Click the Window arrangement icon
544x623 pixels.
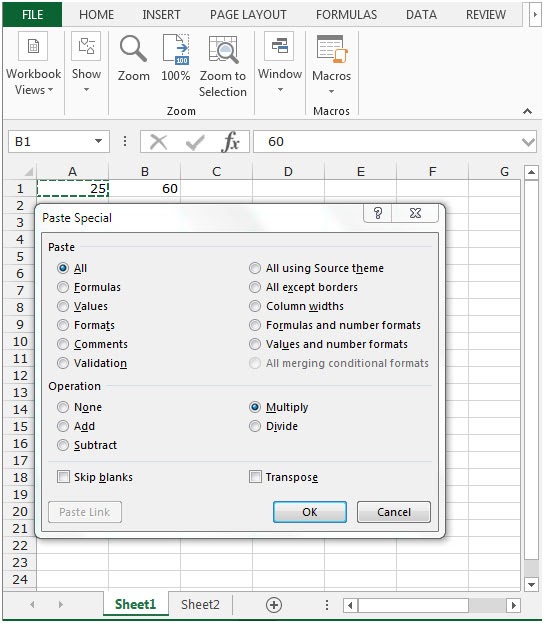coord(279,46)
